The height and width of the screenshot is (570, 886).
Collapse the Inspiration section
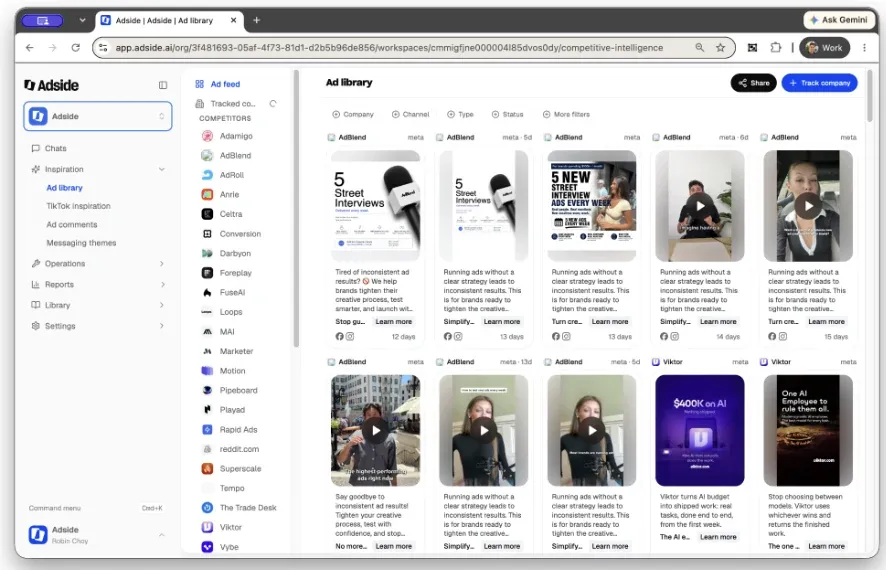tap(162, 169)
